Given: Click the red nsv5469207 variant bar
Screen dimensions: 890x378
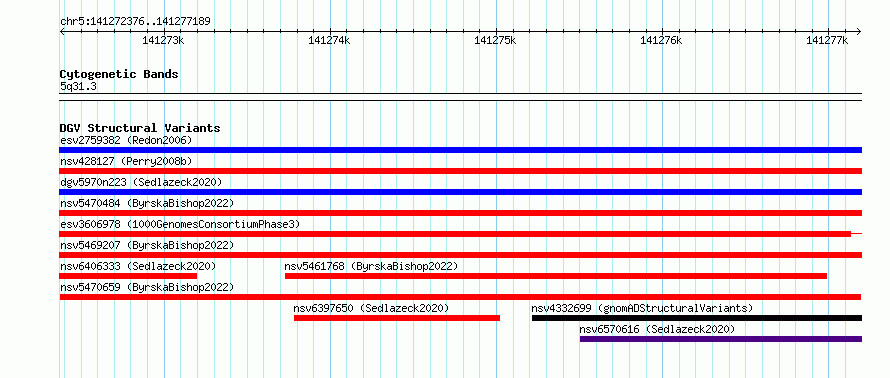Looking at the screenshot, I should pyautogui.click(x=460, y=255).
